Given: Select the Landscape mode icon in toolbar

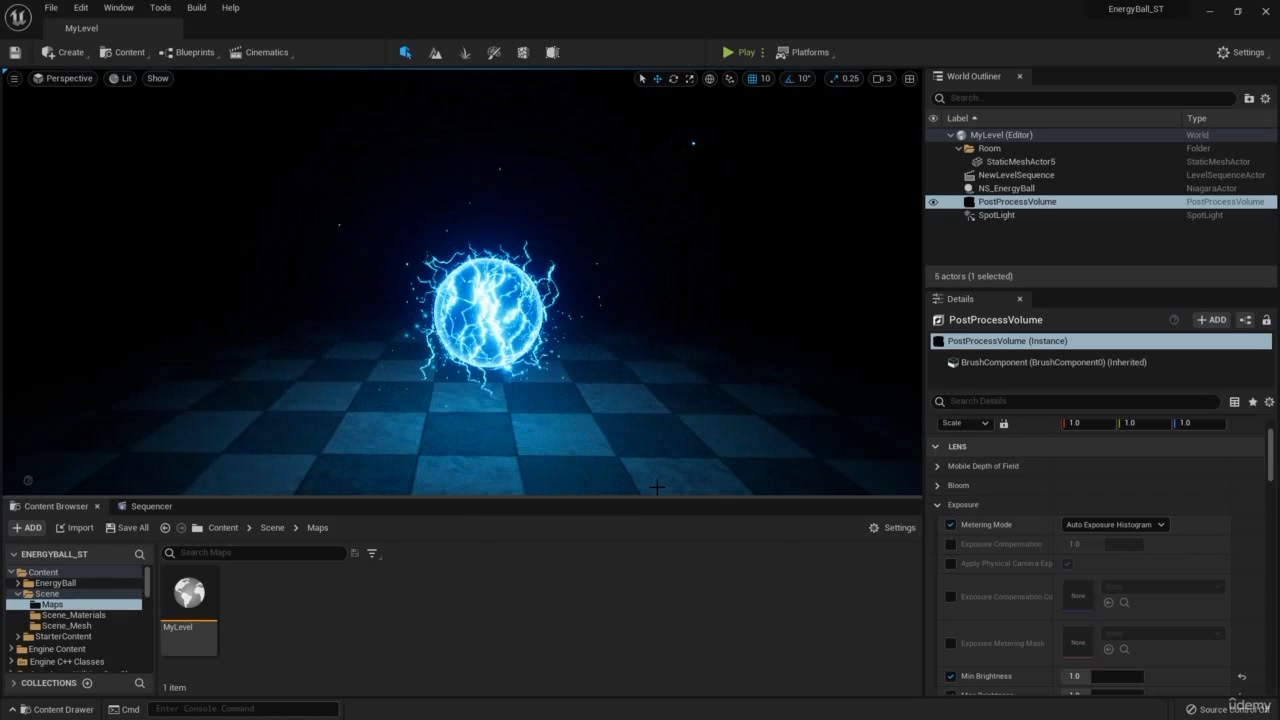Looking at the screenshot, I should pyautogui.click(x=435, y=52).
